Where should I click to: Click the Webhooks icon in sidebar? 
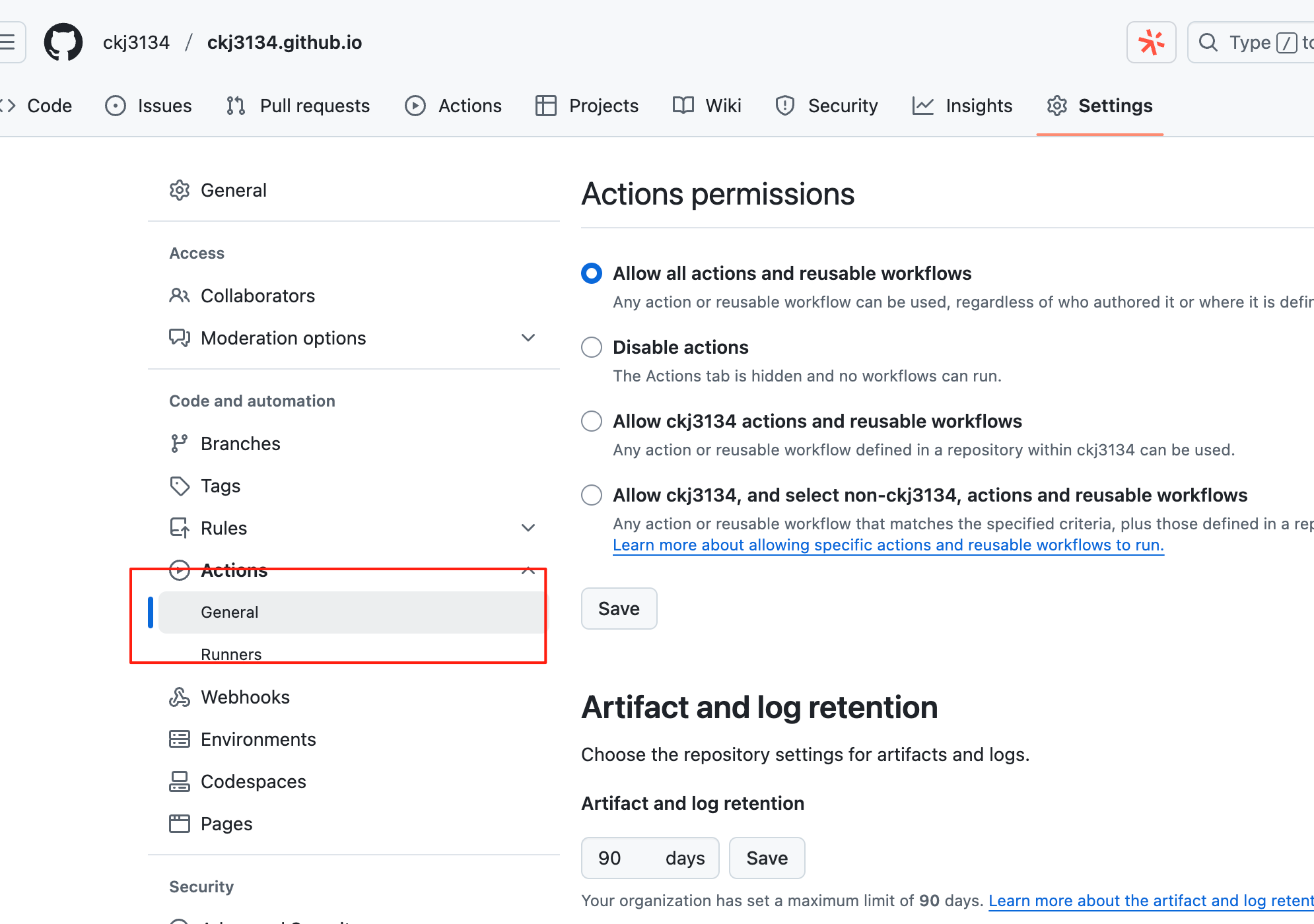pyautogui.click(x=180, y=697)
